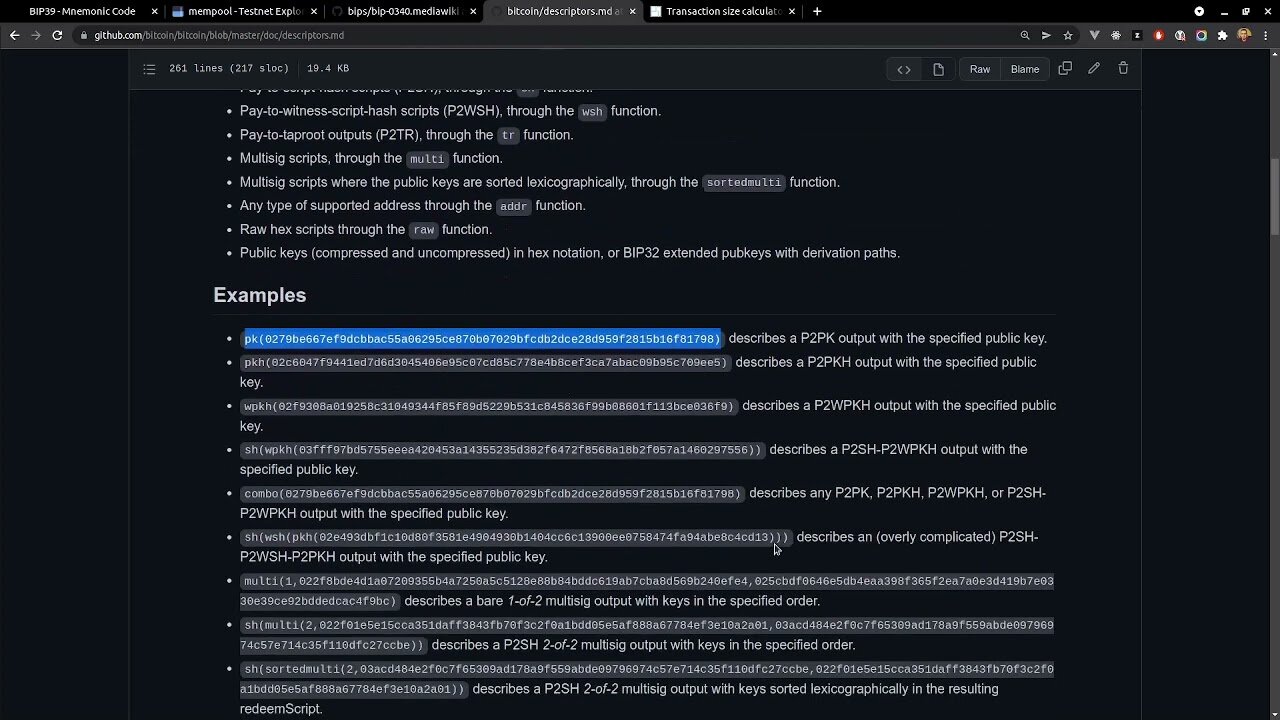Go forward in browser history
Image resolution: width=1280 pixels, height=720 pixels.
[x=36, y=35]
